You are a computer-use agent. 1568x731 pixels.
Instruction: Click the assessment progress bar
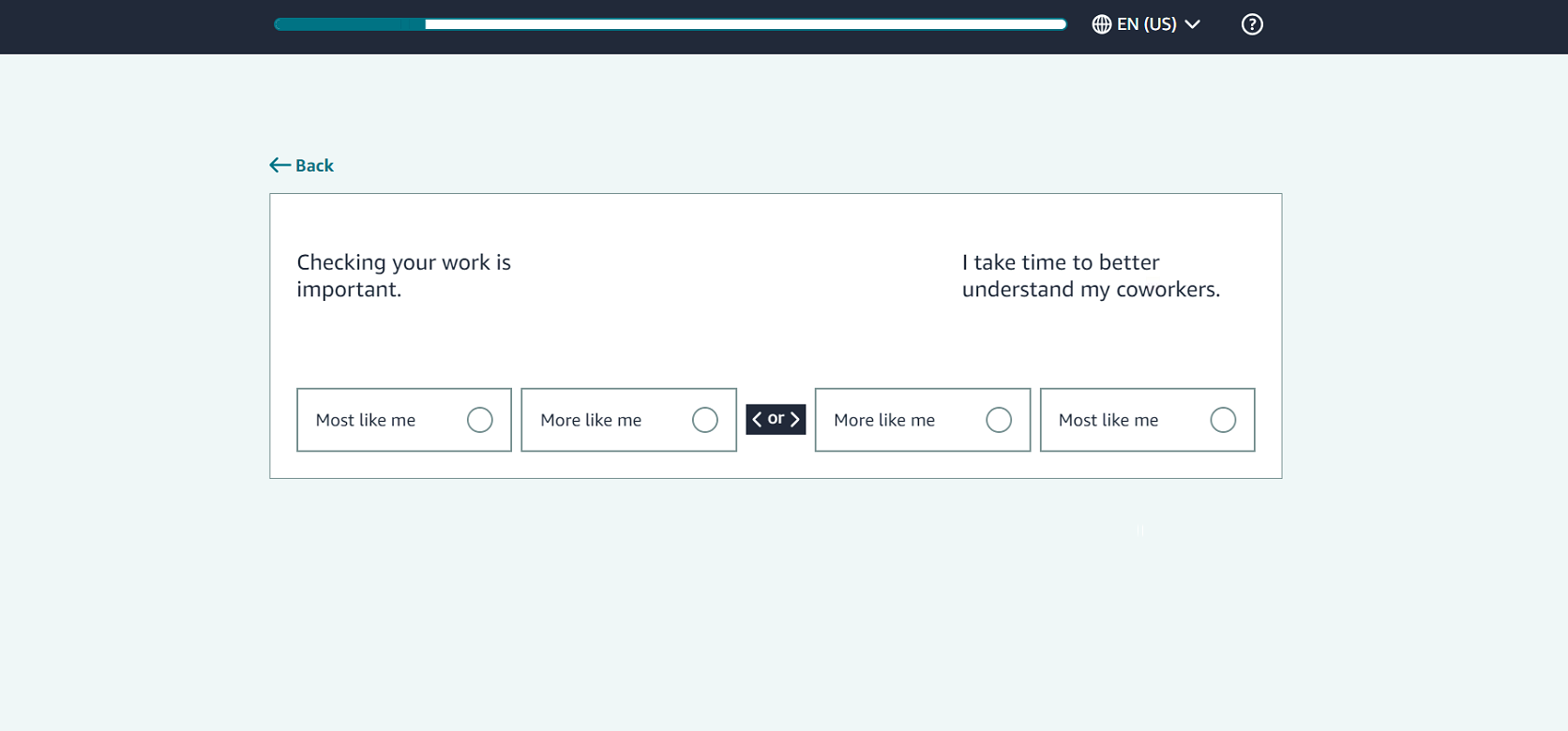pyautogui.click(x=671, y=24)
